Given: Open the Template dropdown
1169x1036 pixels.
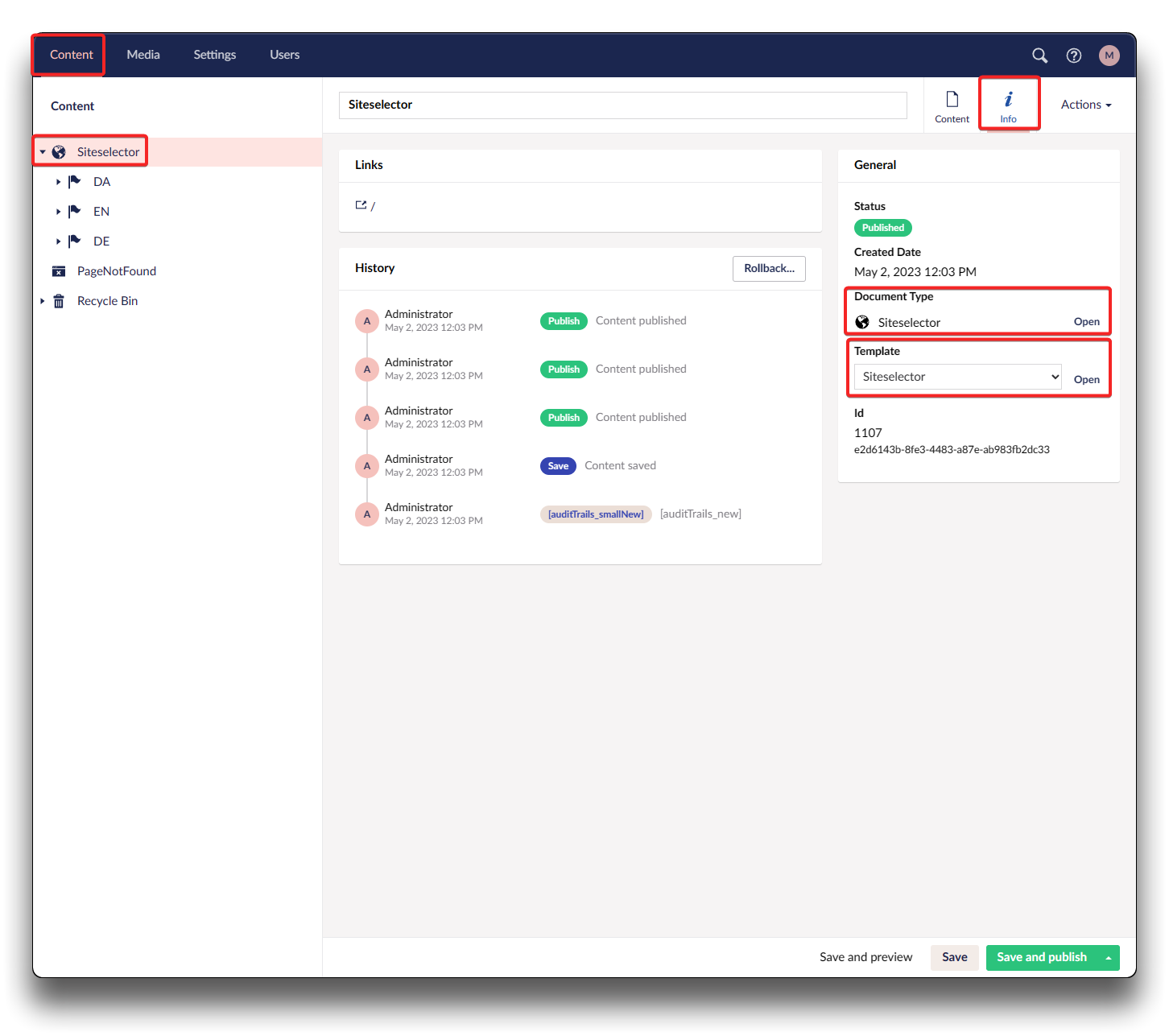Looking at the screenshot, I should click(x=957, y=377).
